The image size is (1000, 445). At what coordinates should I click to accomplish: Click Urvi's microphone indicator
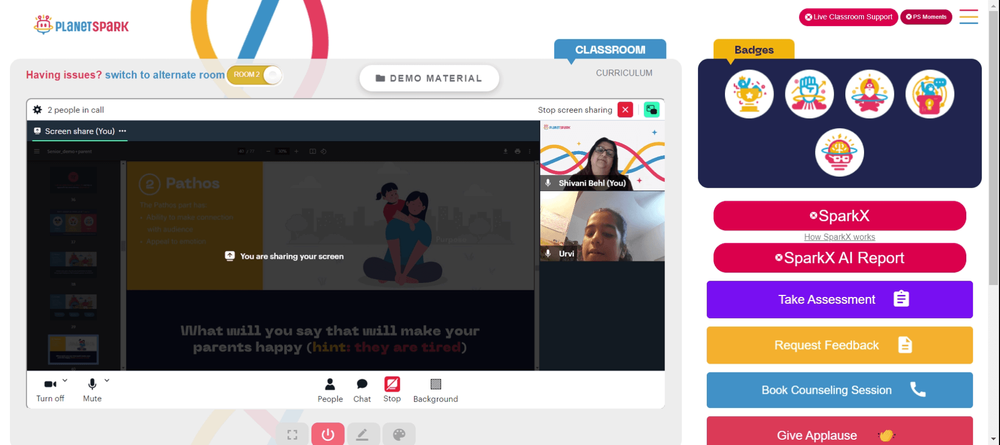tap(548, 254)
